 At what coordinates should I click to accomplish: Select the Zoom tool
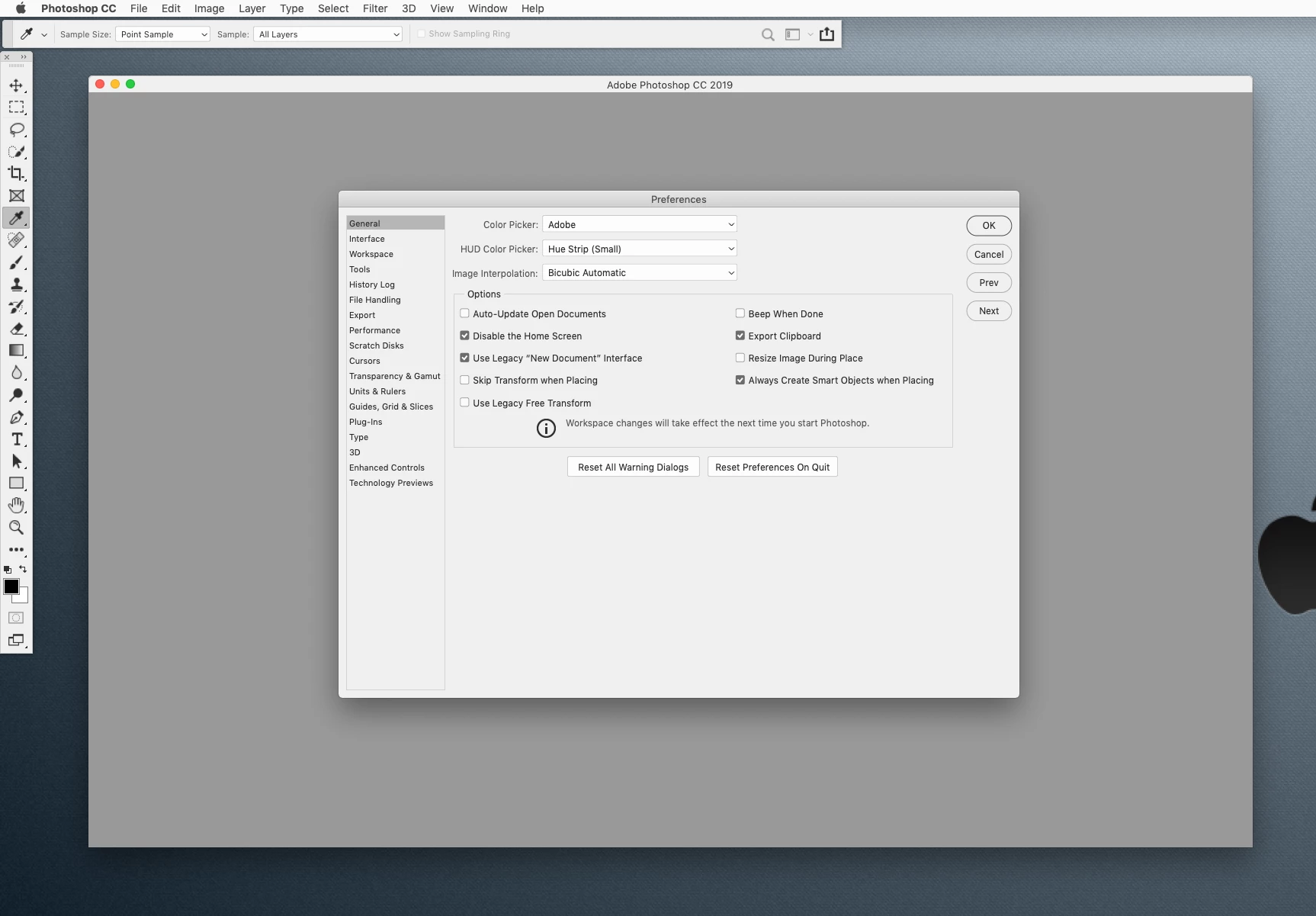click(x=16, y=528)
